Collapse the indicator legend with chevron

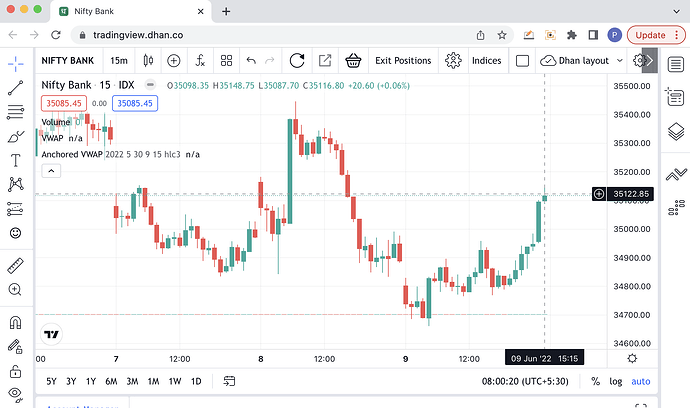pyautogui.click(x=51, y=171)
